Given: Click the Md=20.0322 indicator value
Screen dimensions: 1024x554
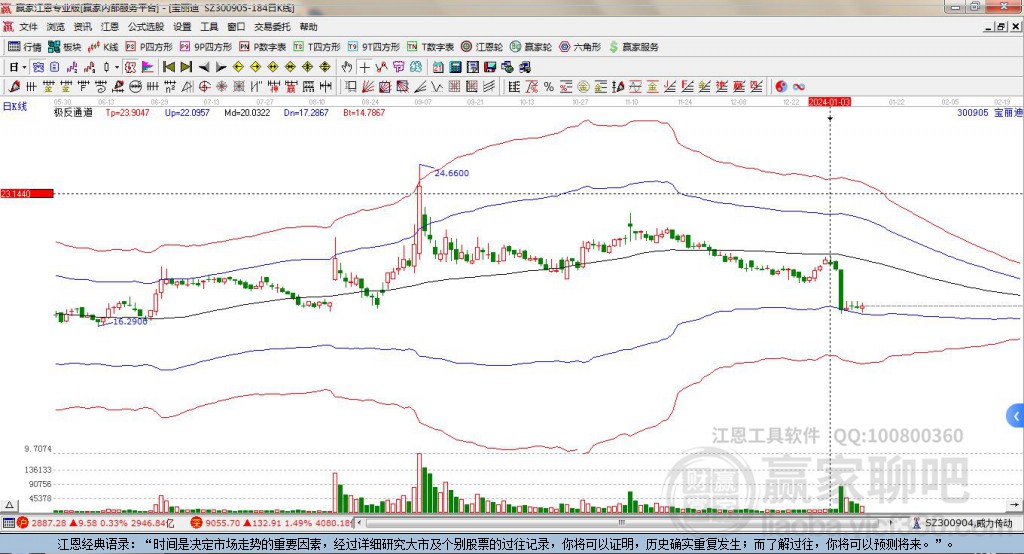Looking at the screenshot, I should 247,112.
